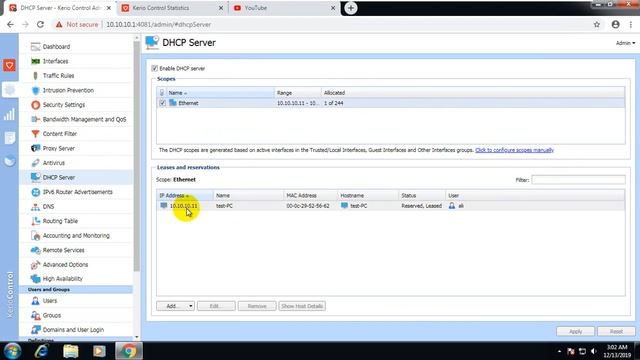
Task: Open Content Filter section
Action: click(x=59, y=134)
